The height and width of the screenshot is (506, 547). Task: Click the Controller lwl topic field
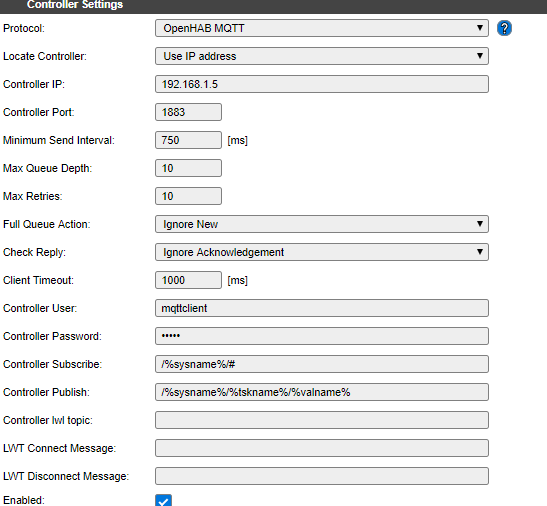(x=322, y=420)
